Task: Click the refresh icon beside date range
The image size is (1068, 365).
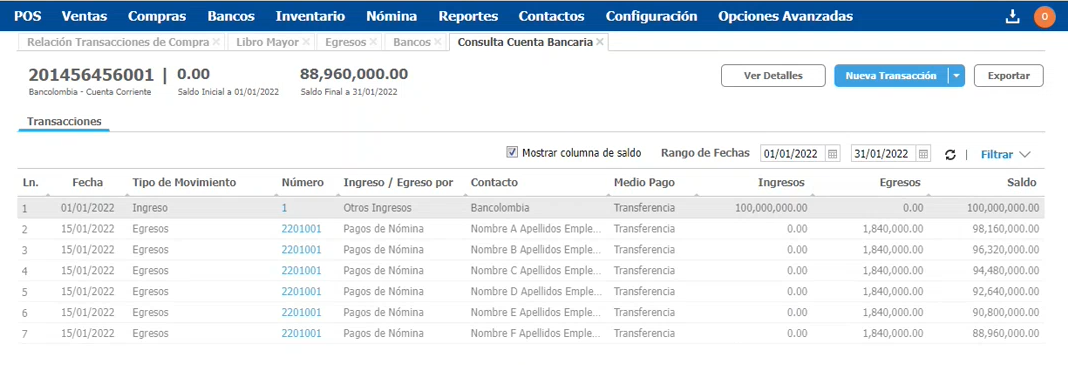Action: click(951, 155)
